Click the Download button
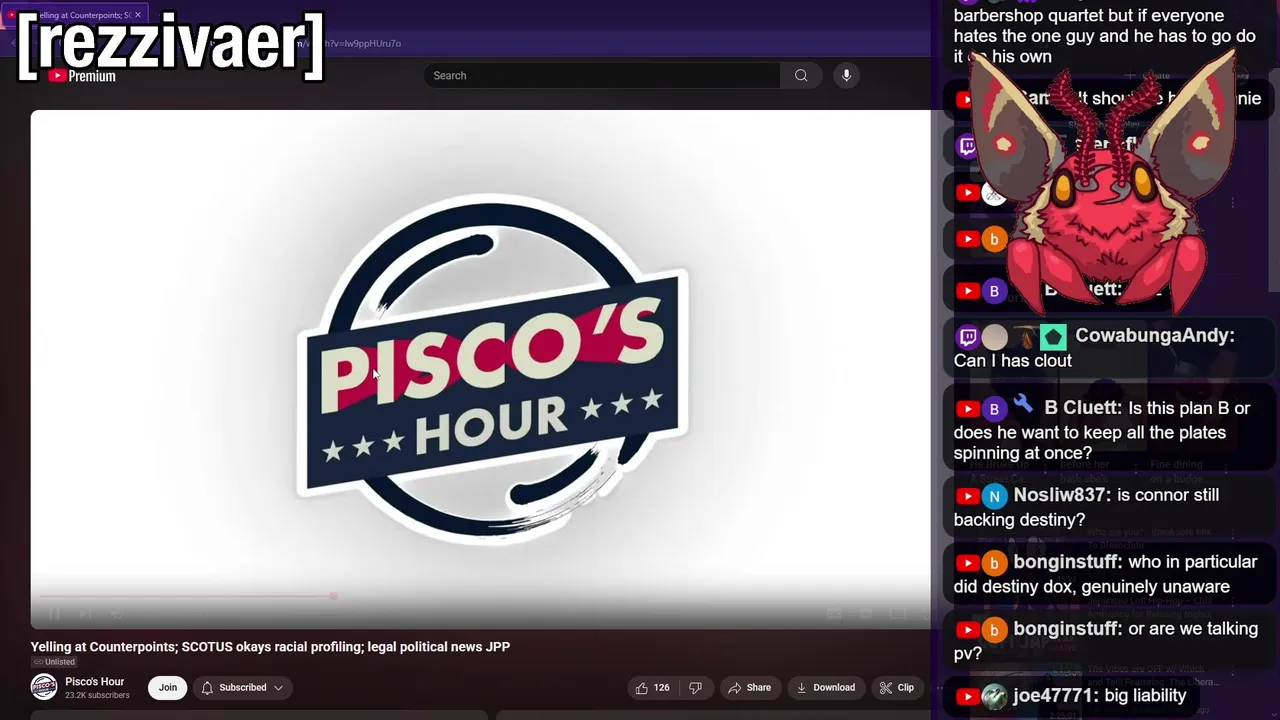 pos(826,687)
